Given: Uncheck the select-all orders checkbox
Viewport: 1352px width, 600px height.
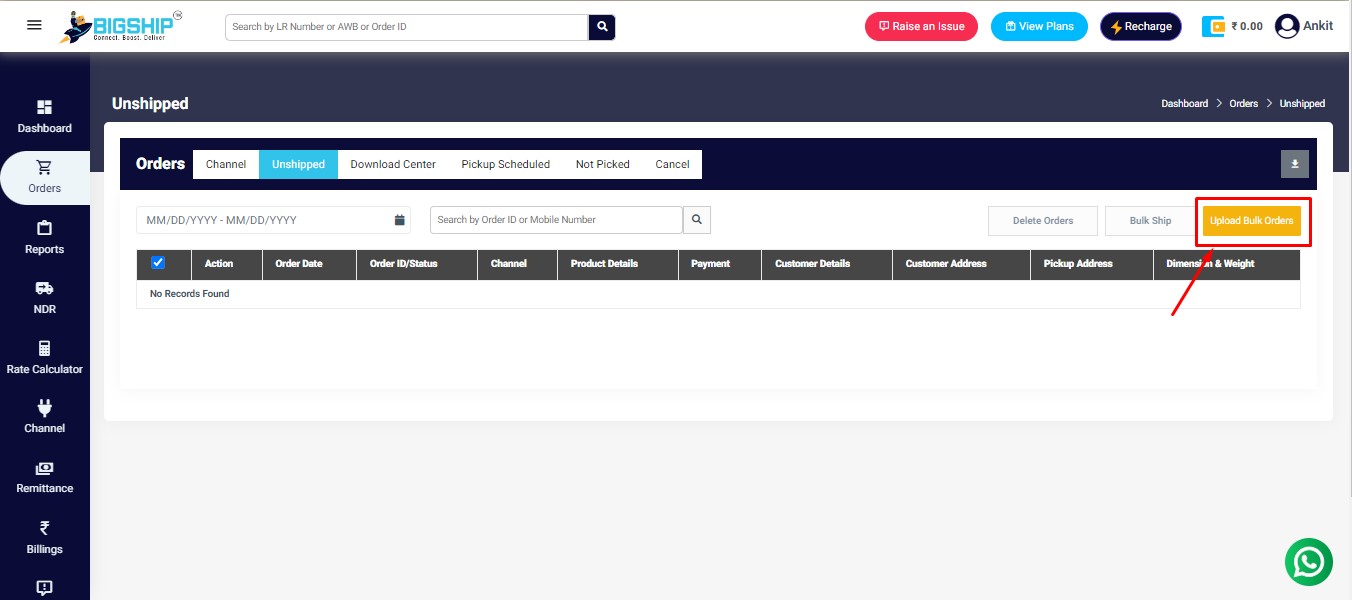Looking at the screenshot, I should [x=157, y=263].
